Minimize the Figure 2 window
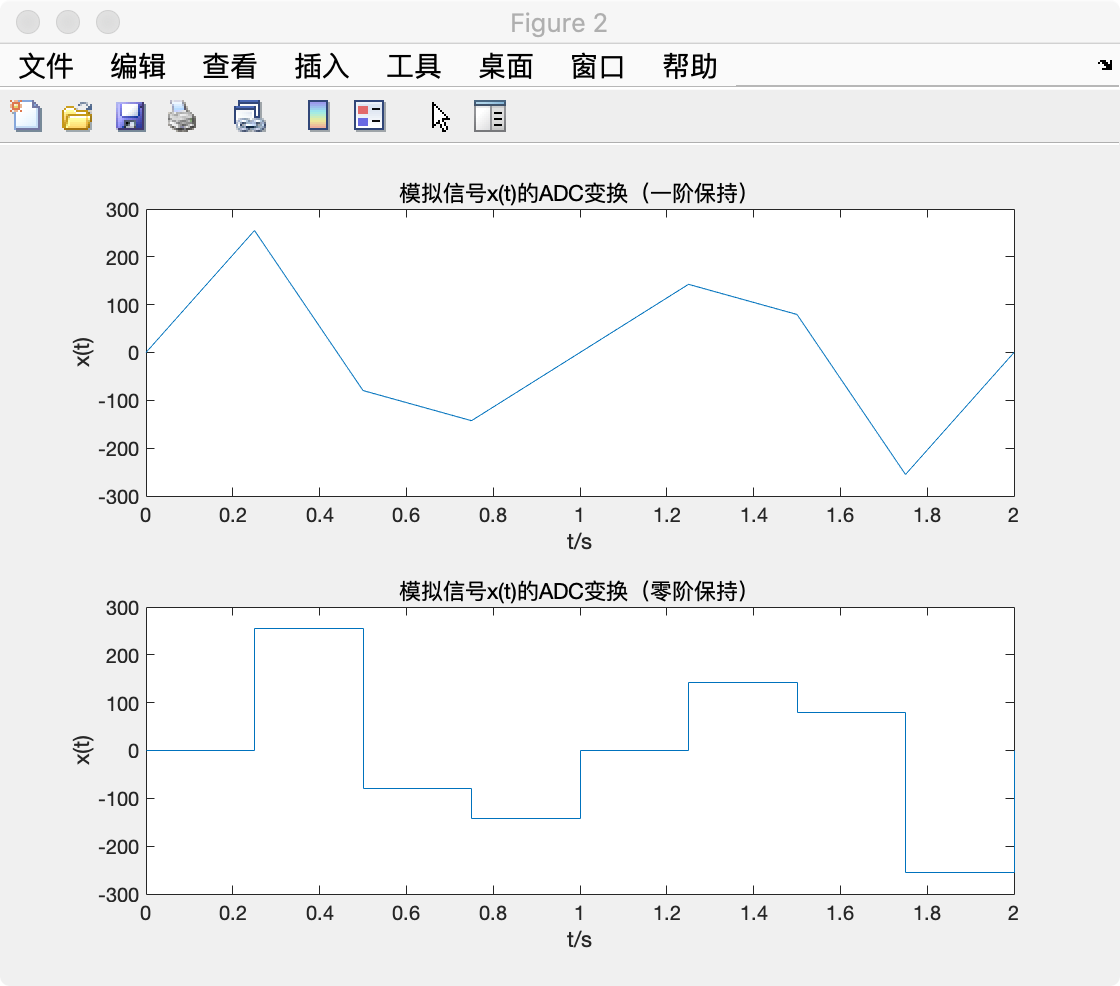 (x=68, y=22)
